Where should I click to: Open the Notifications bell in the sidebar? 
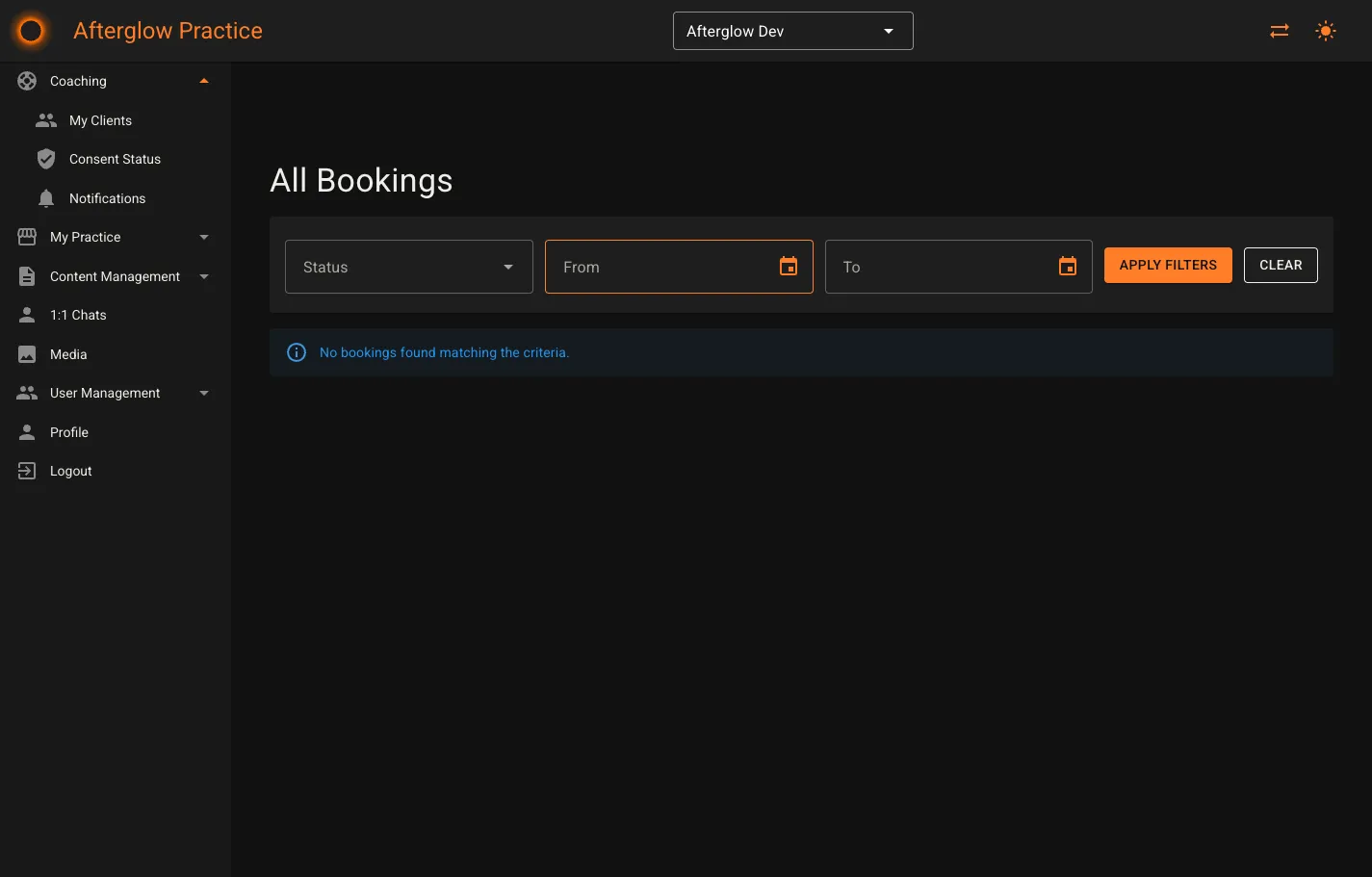(45, 197)
